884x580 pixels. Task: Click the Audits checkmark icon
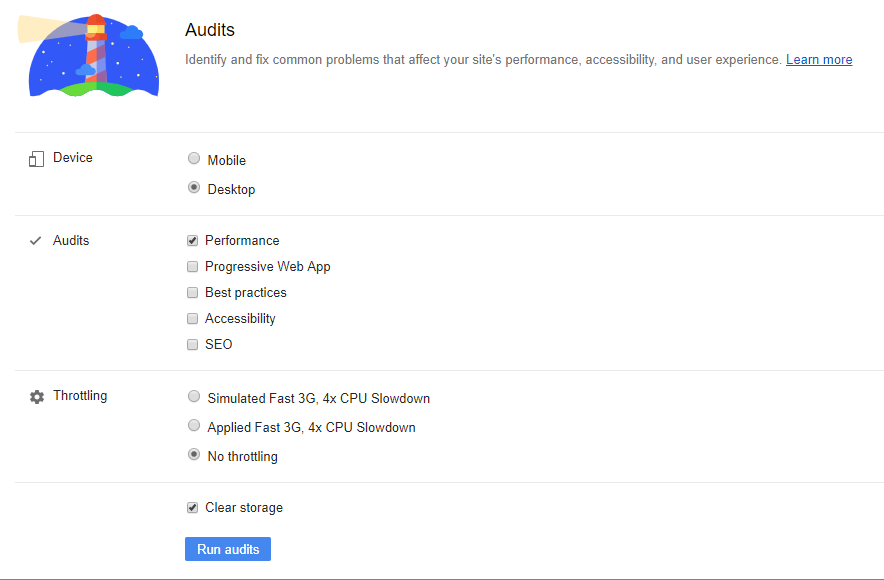coord(35,240)
